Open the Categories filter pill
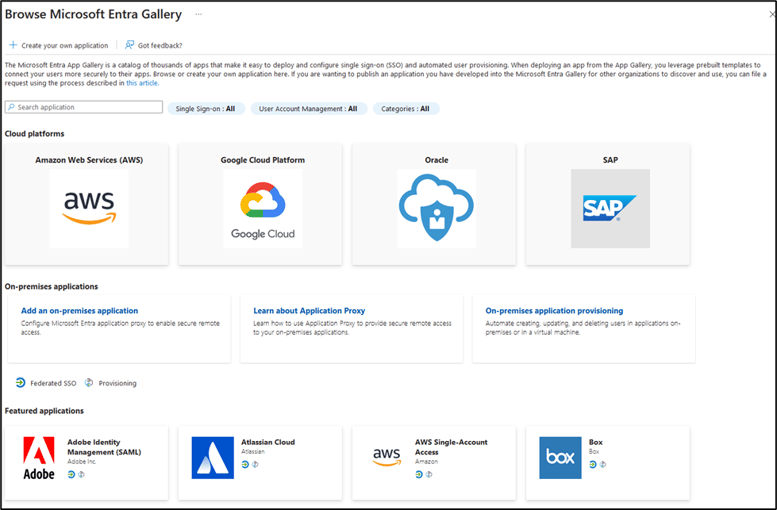The width and height of the screenshot is (777, 510). [405, 109]
